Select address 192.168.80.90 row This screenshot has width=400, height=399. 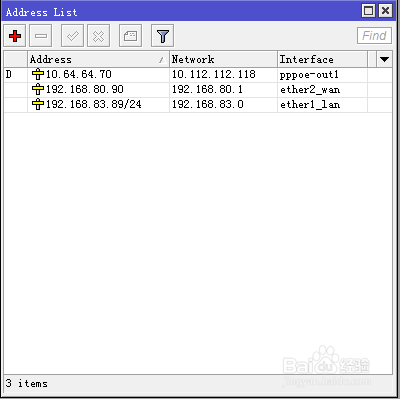pos(198,90)
